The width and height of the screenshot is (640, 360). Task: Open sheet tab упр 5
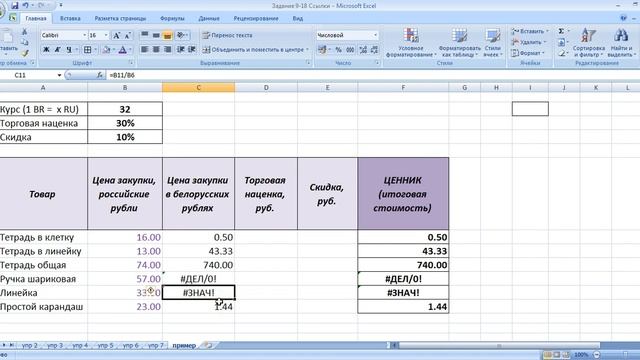[x=105, y=345]
